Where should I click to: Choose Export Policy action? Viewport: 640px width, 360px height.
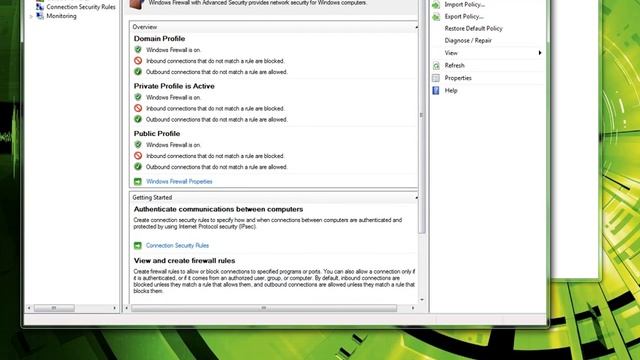[x=464, y=16]
